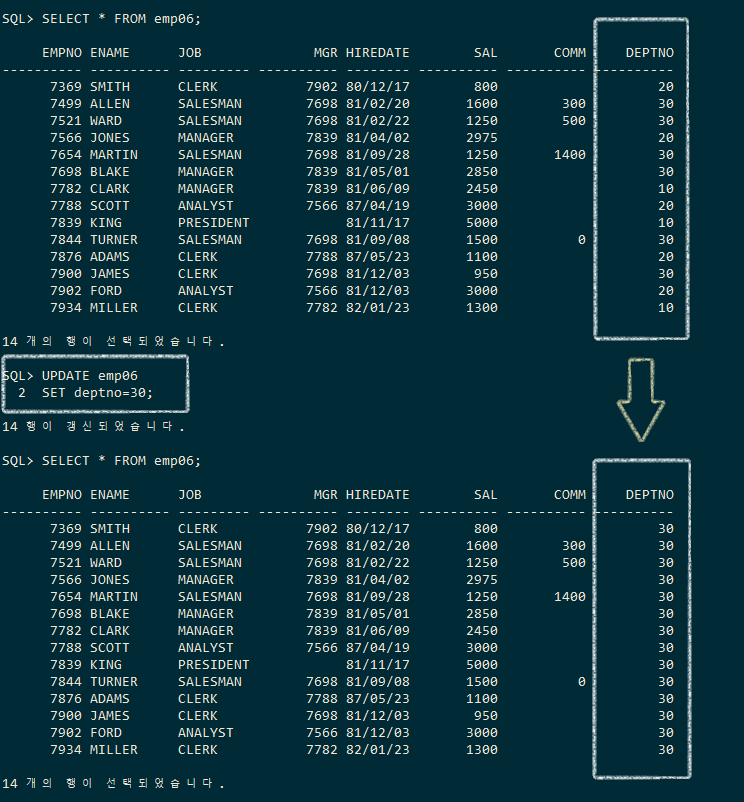Click MGR 7902 in SMITH's post-update row

point(322,529)
